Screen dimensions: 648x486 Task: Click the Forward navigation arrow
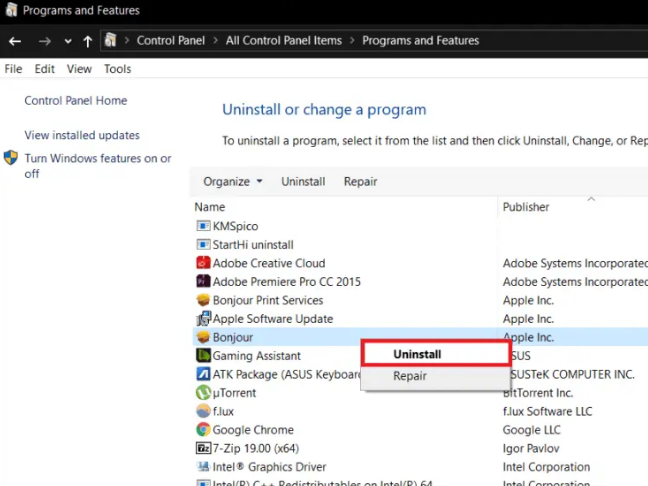tap(45, 41)
